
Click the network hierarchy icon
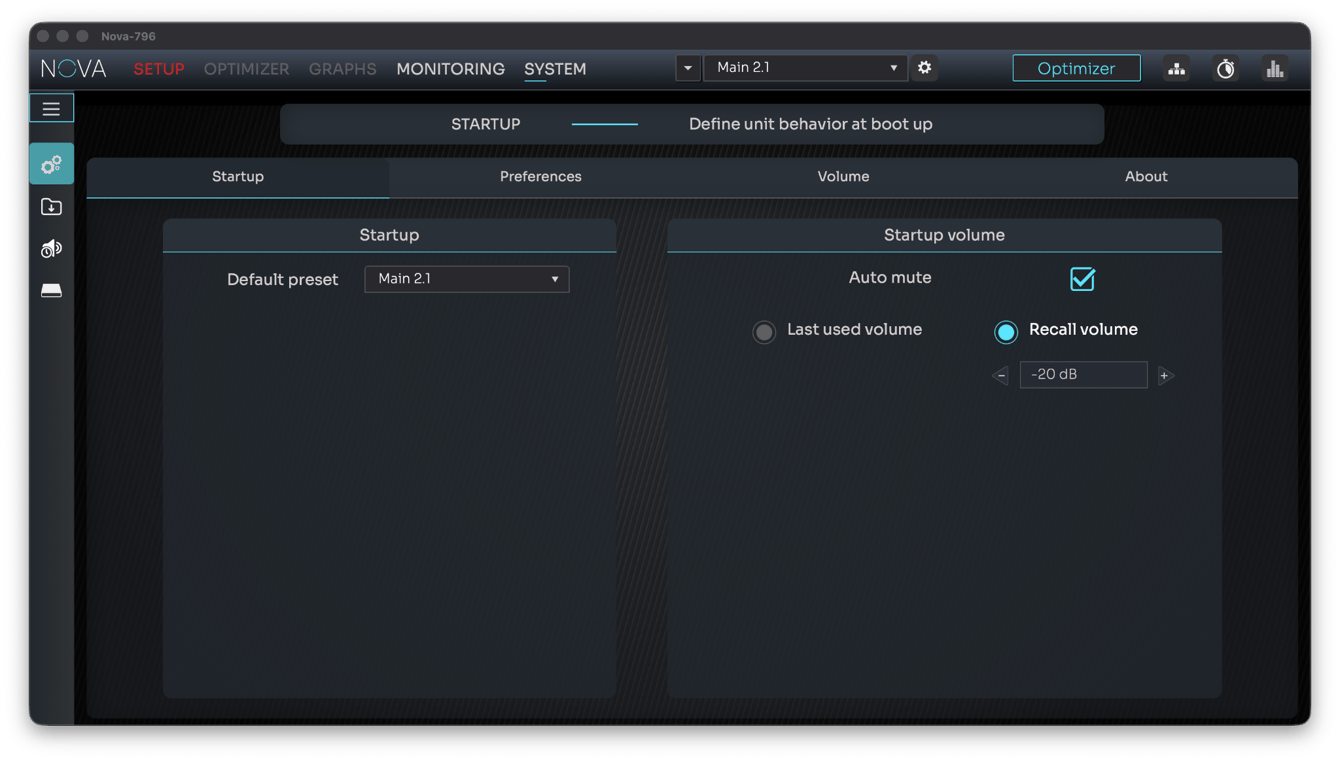(x=1176, y=68)
